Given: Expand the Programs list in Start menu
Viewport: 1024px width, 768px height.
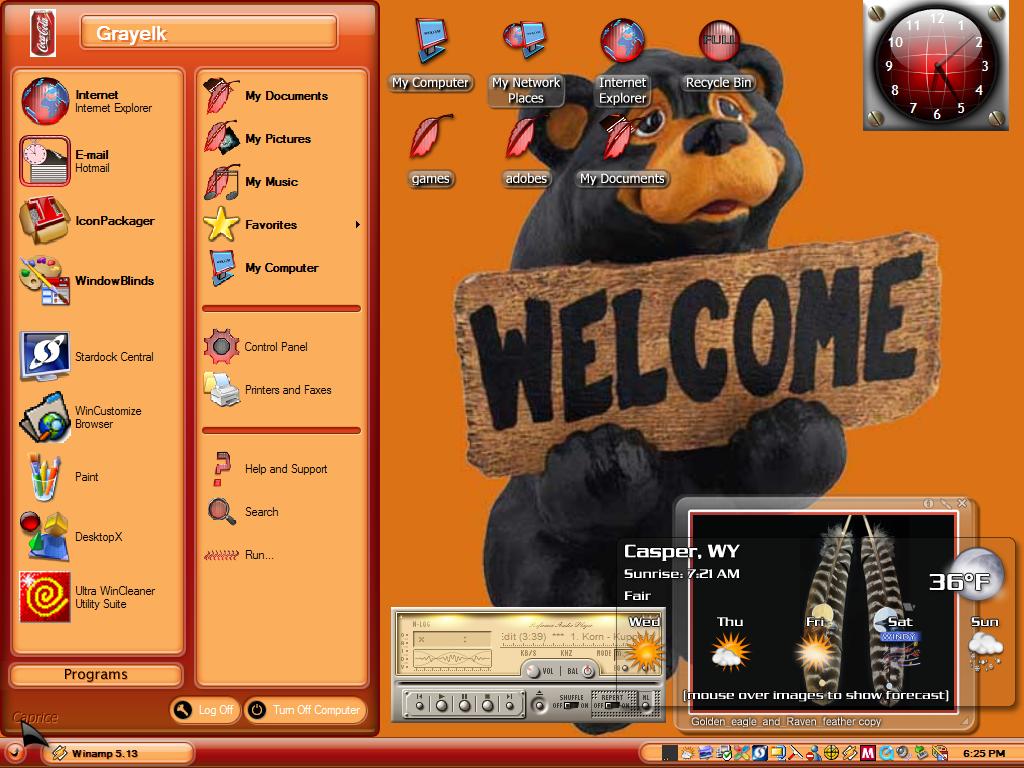Looking at the screenshot, I should [96, 675].
